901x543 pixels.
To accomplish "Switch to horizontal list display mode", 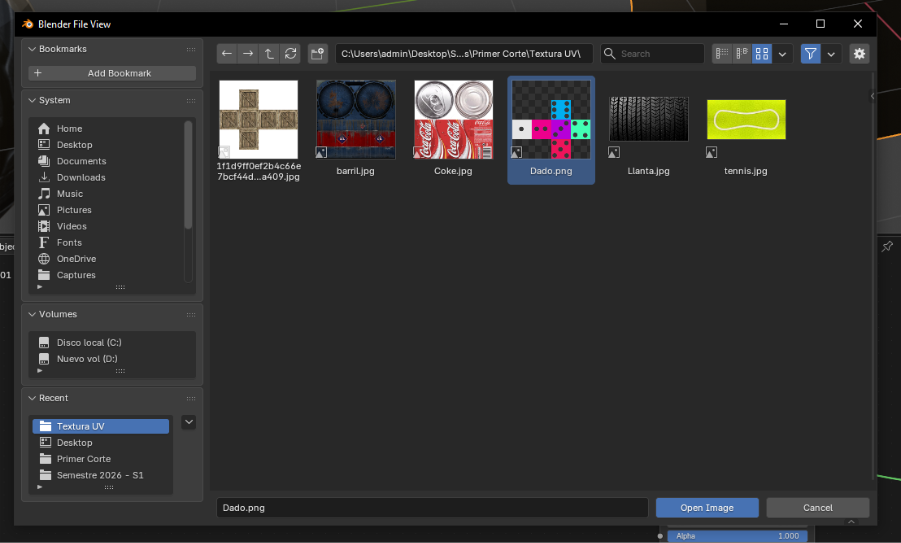I will (x=741, y=54).
